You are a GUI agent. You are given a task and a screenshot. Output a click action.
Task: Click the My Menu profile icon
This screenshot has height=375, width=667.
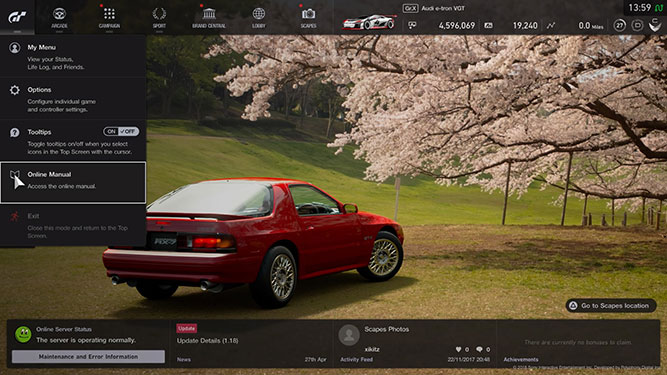point(14,48)
